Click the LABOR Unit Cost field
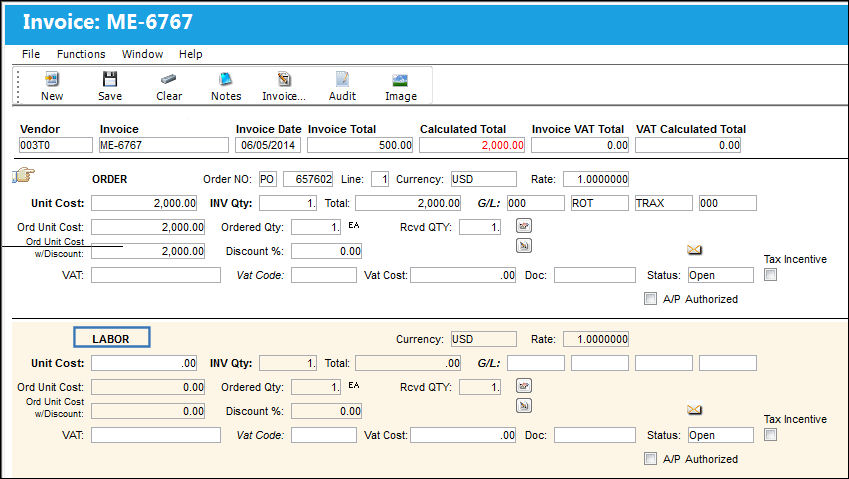The image size is (849, 479). 144,363
